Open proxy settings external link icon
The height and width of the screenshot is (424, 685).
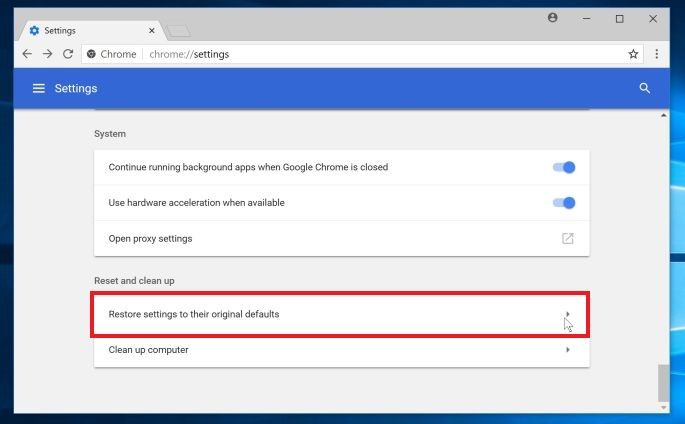click(x=567, y=239)
